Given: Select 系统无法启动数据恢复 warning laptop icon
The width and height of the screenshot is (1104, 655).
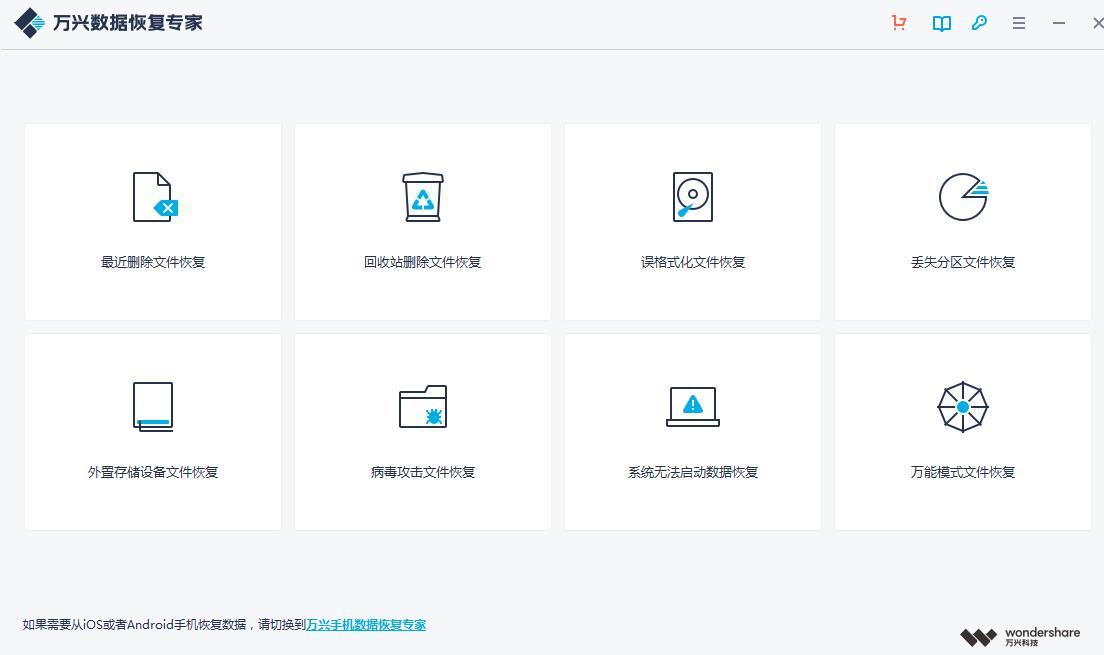Looking at the screenshot, I should [692, 406].
